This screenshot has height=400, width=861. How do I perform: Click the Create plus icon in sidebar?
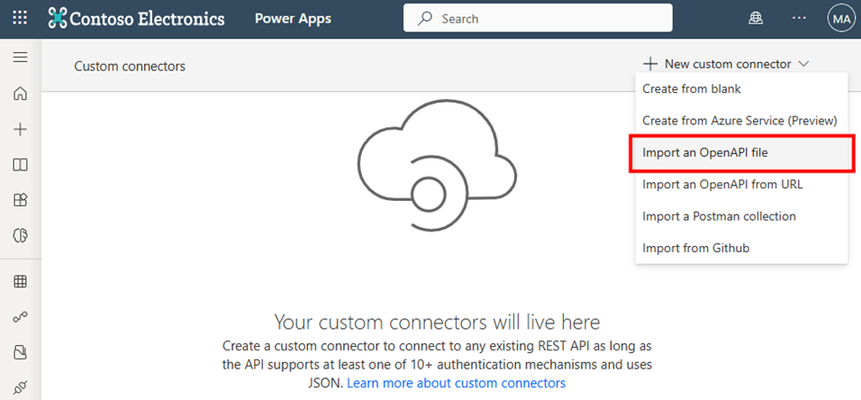(20, 130)
